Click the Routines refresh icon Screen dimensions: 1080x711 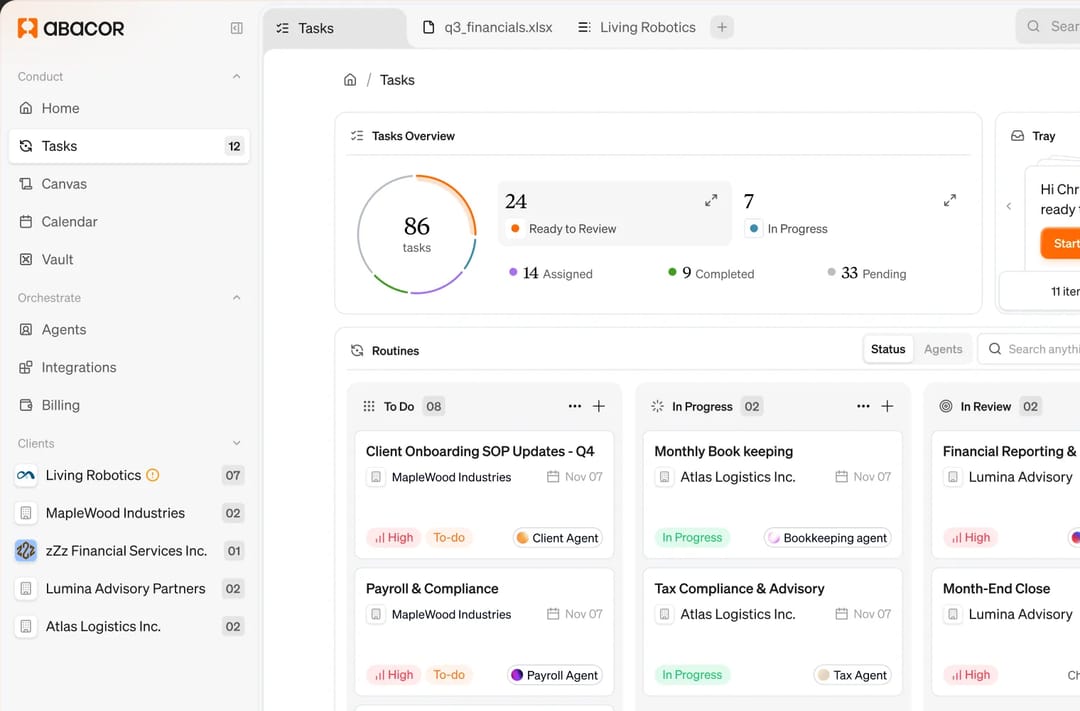pos(357,350)
